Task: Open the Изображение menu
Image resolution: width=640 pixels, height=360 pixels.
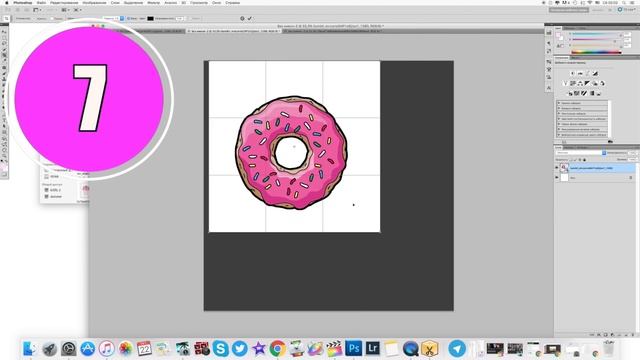Action: pos(94,3)
